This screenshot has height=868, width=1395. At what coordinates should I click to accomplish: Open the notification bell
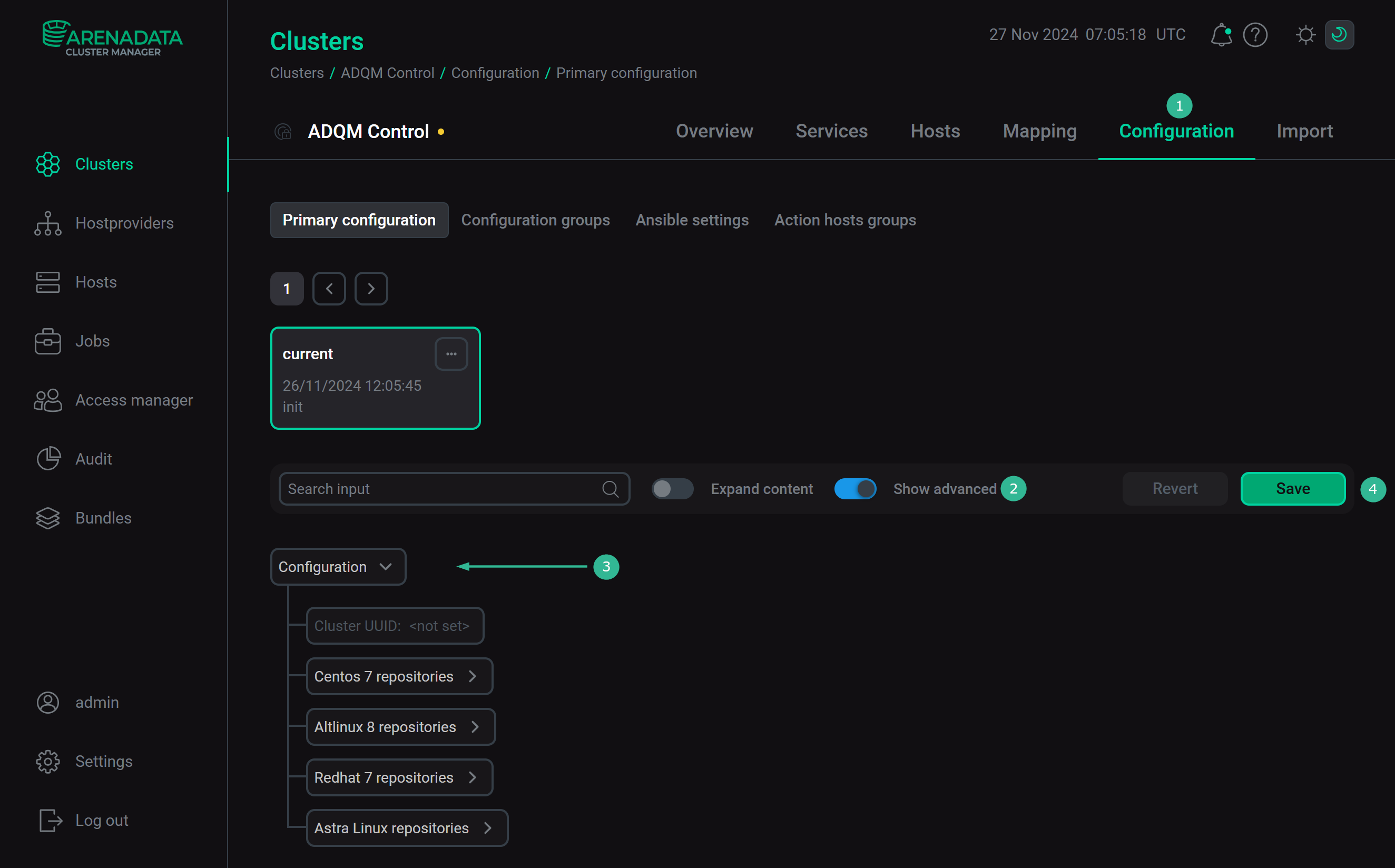(1221, 34)
